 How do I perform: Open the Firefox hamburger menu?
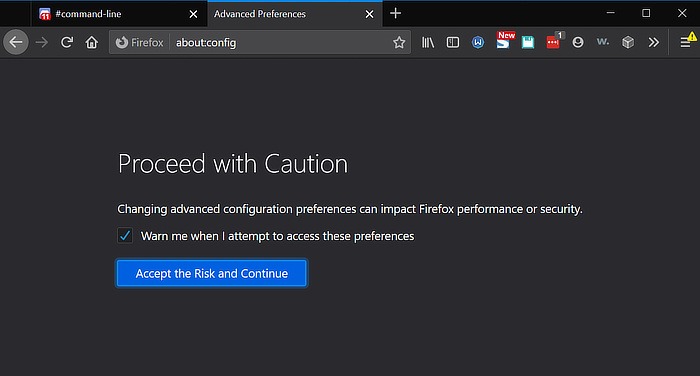(686, 42)
